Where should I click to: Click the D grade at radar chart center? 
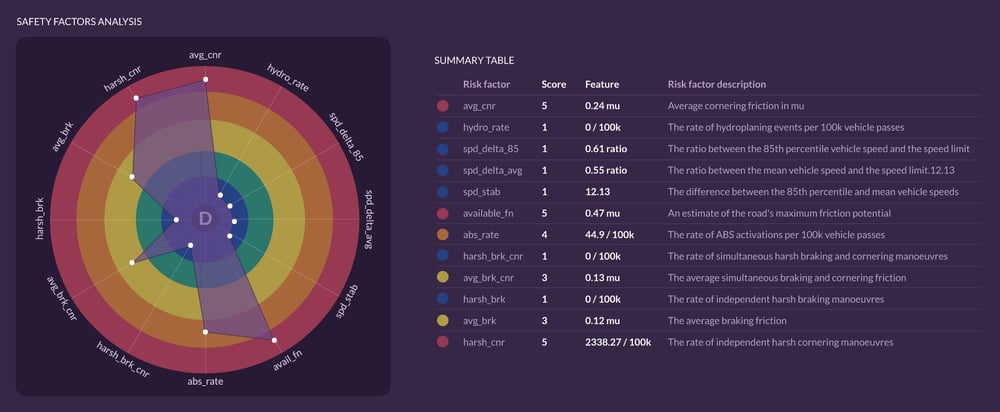(x=205, y=219)
